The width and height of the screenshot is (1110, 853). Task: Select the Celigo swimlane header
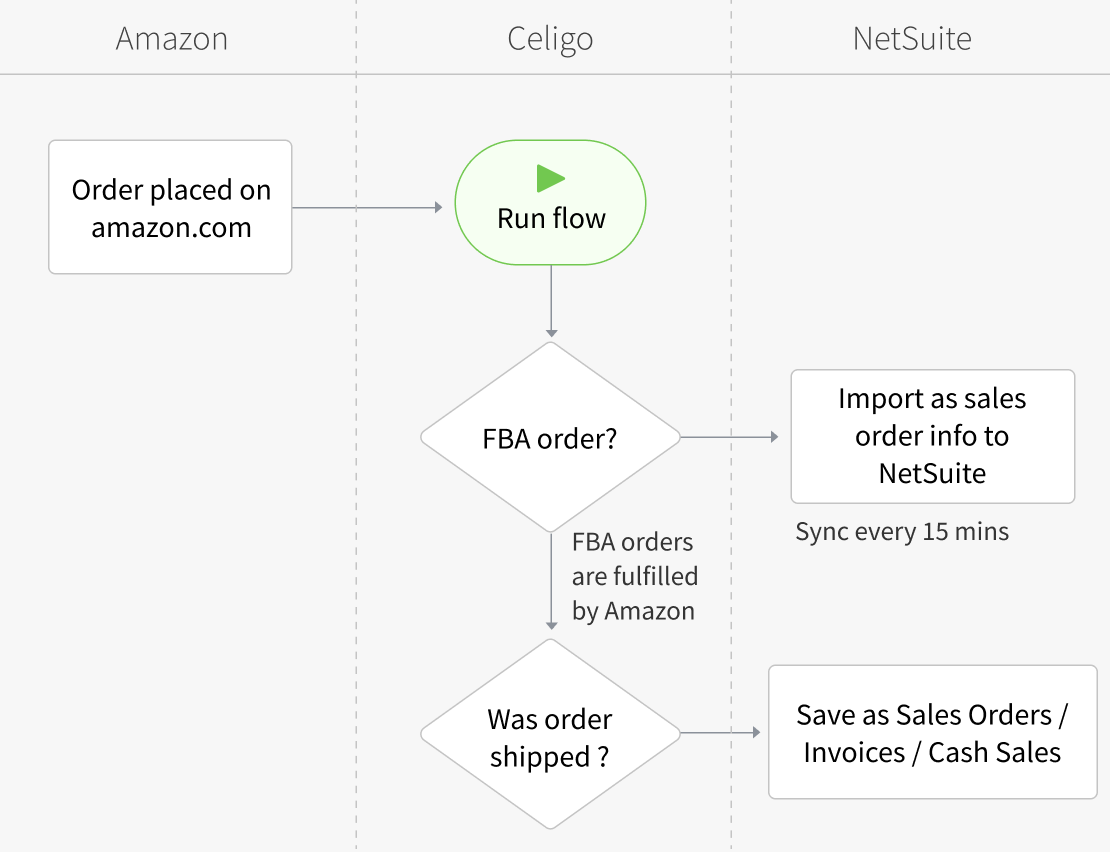(x=550, y=39)
